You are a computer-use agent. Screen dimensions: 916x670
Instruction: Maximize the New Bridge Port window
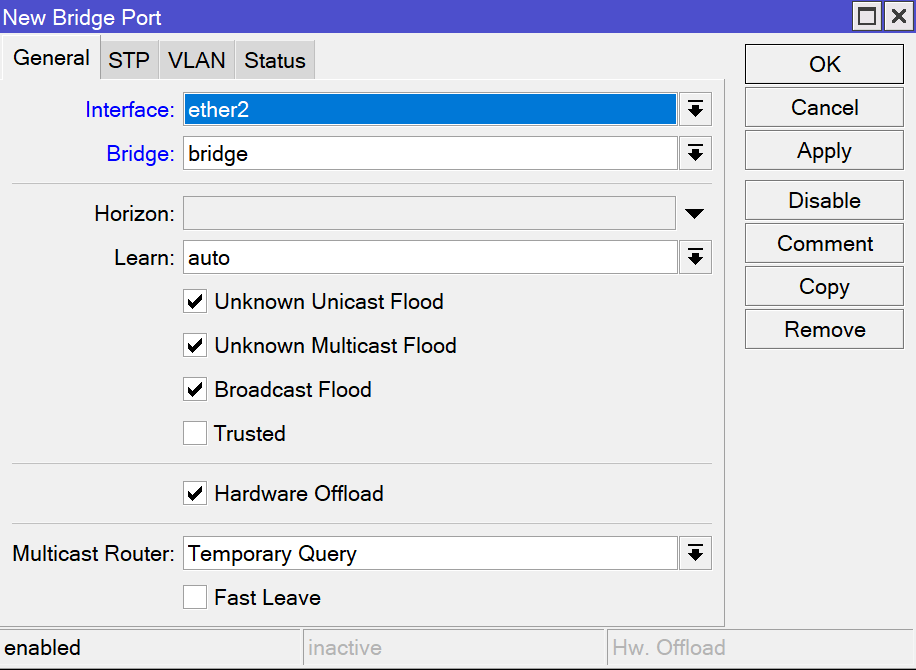(x=867, y=16)
